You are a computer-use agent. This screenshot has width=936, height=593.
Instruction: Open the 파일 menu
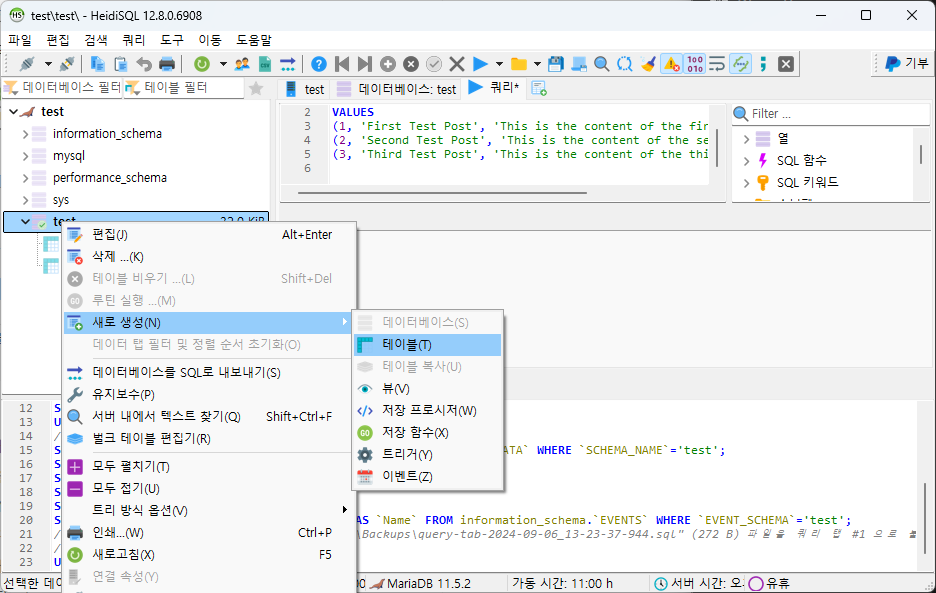click(20, 40)
